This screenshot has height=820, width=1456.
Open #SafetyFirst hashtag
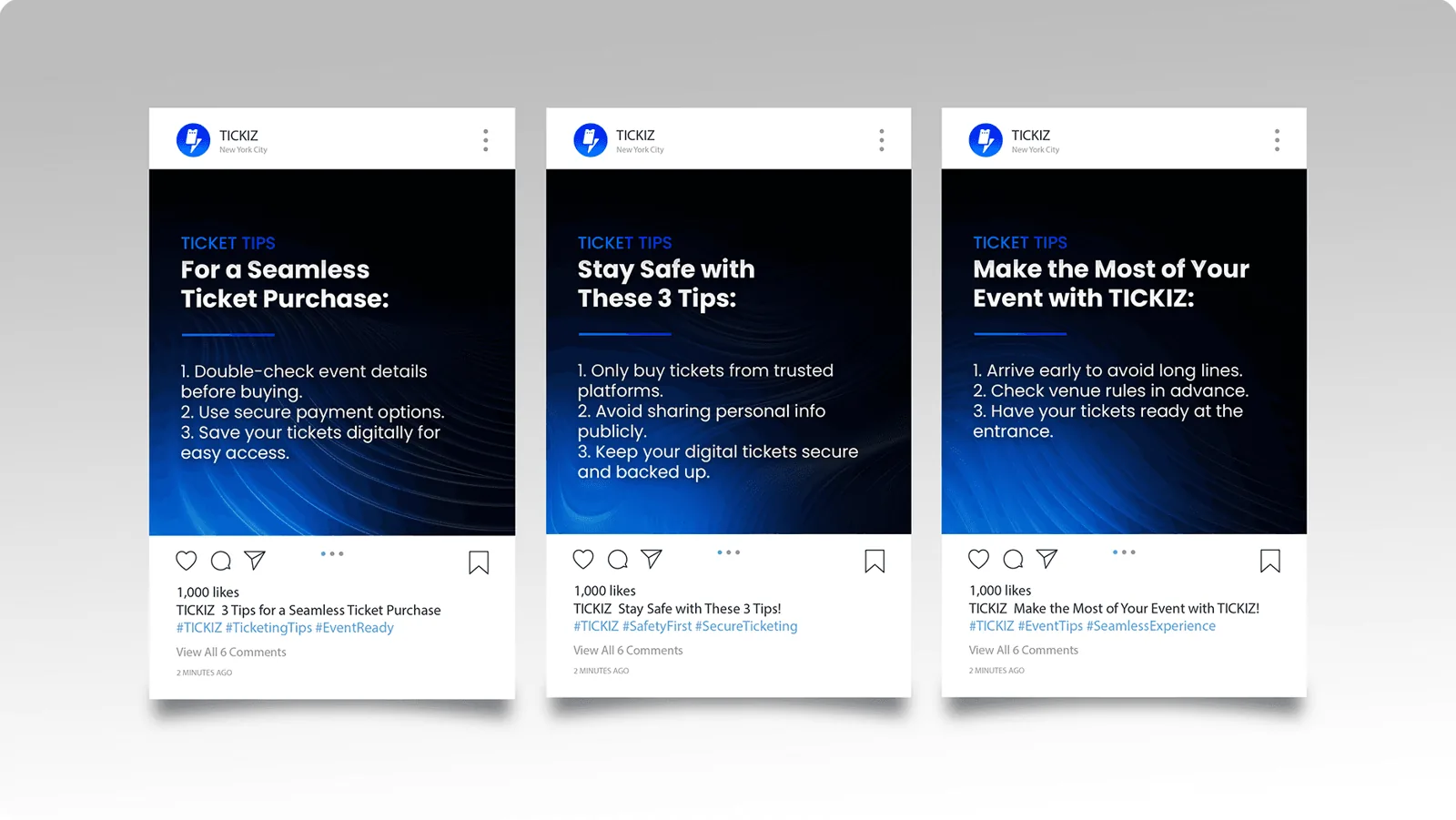pos(657,626)
